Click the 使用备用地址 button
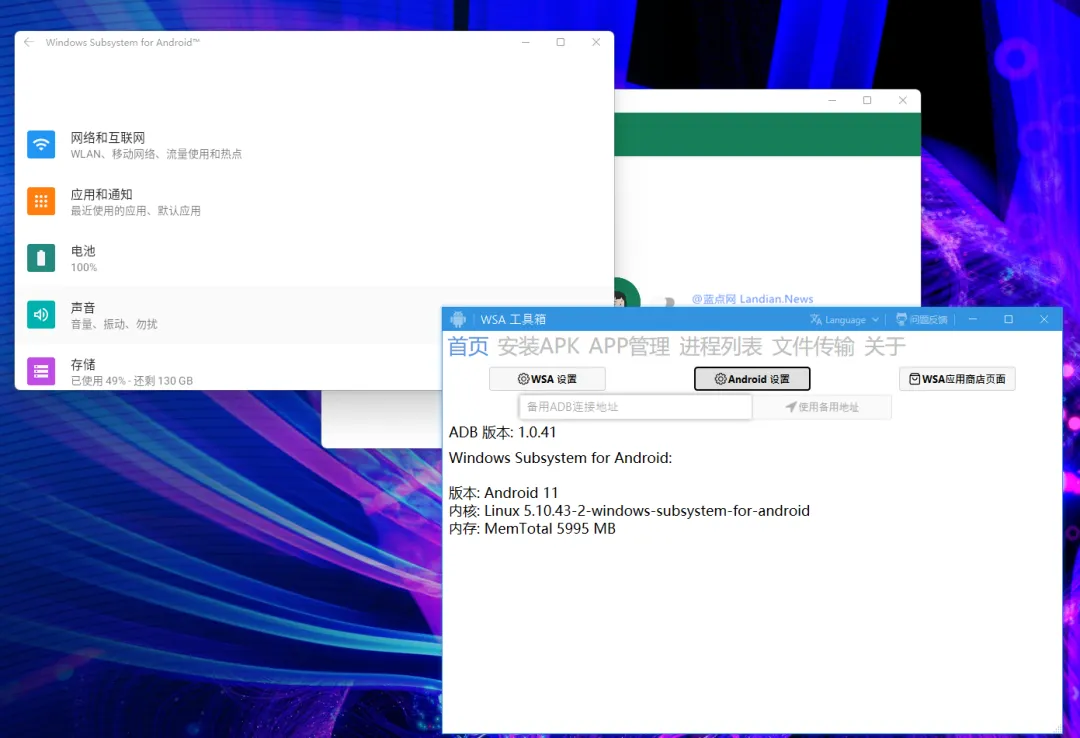 point(822,407)
